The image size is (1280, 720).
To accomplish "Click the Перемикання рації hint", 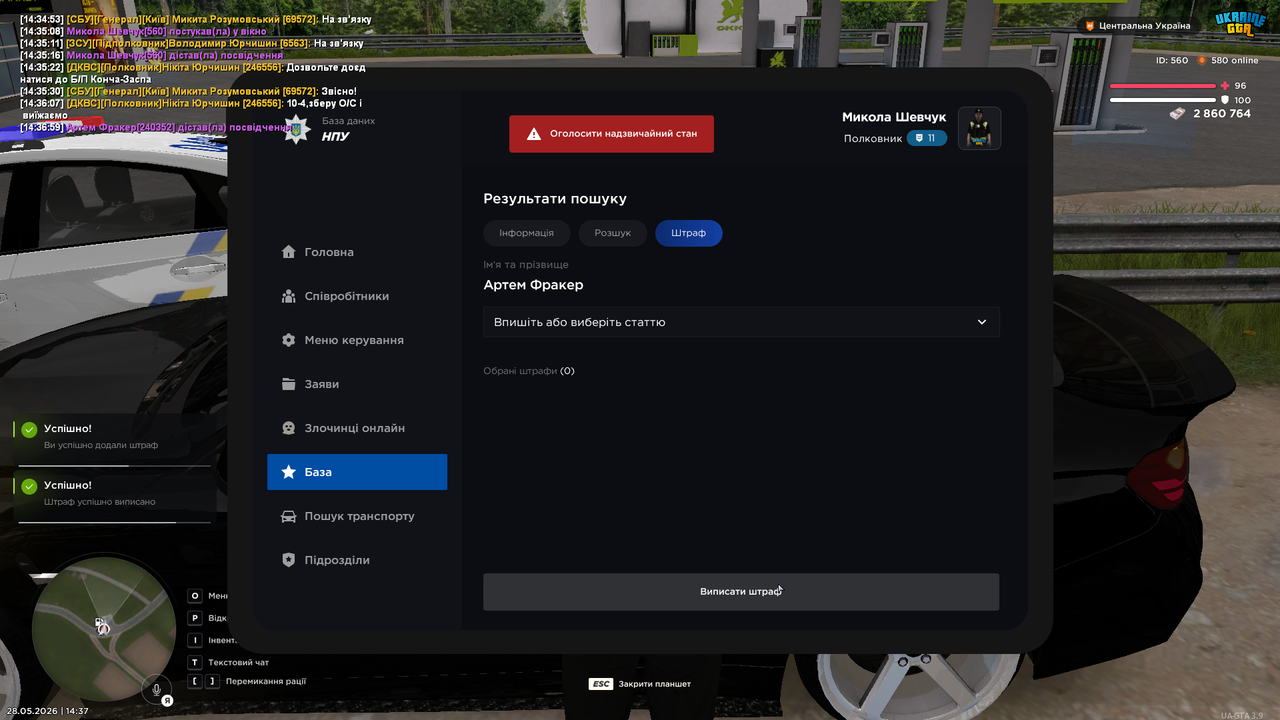I will 266,681.
